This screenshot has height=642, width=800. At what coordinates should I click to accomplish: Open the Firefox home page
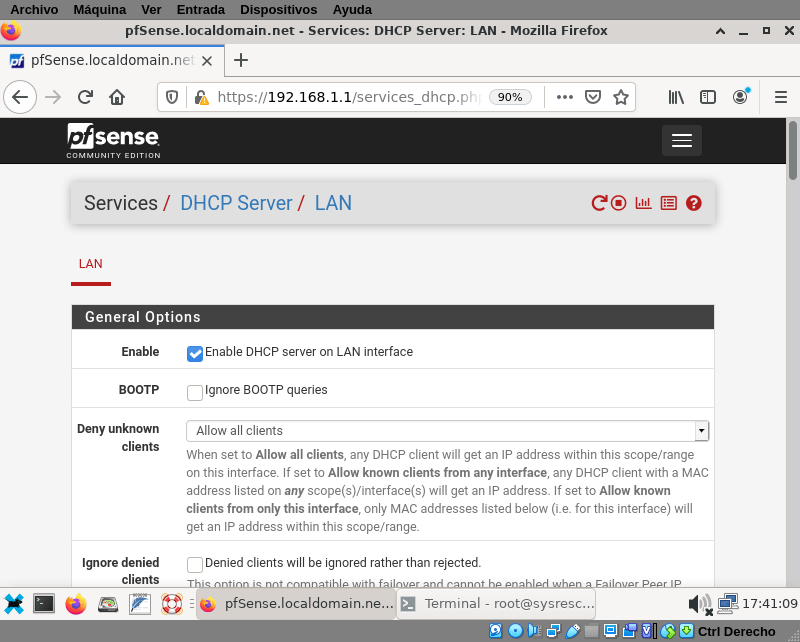point(117,97)
